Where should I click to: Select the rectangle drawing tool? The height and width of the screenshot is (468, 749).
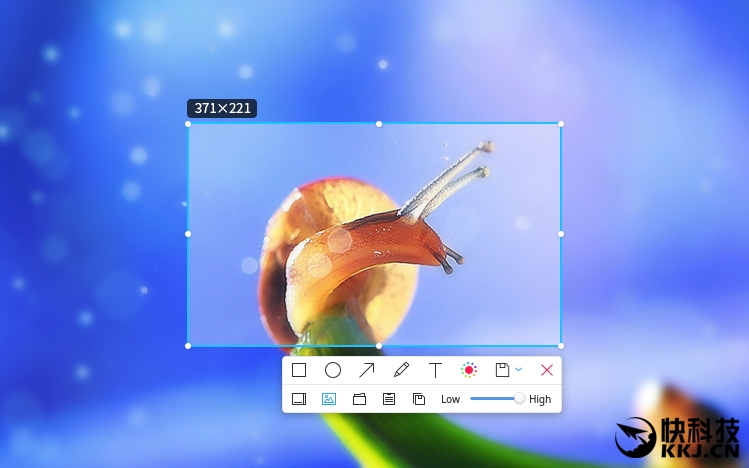(299, 370)
